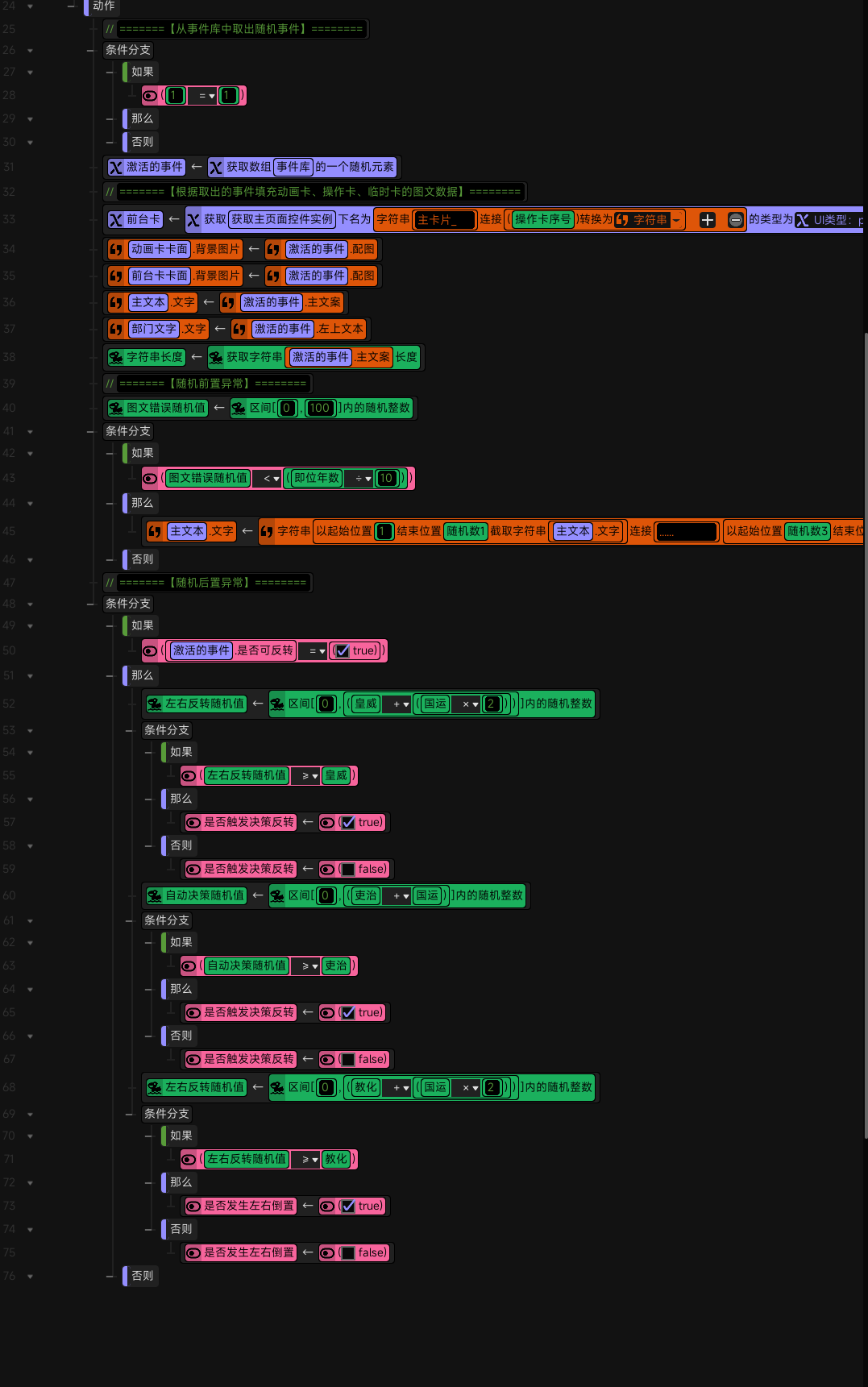This screenshot has width=868, height=1387.
Task: Click the plus button in 前台卡 row
Action: 707,220
